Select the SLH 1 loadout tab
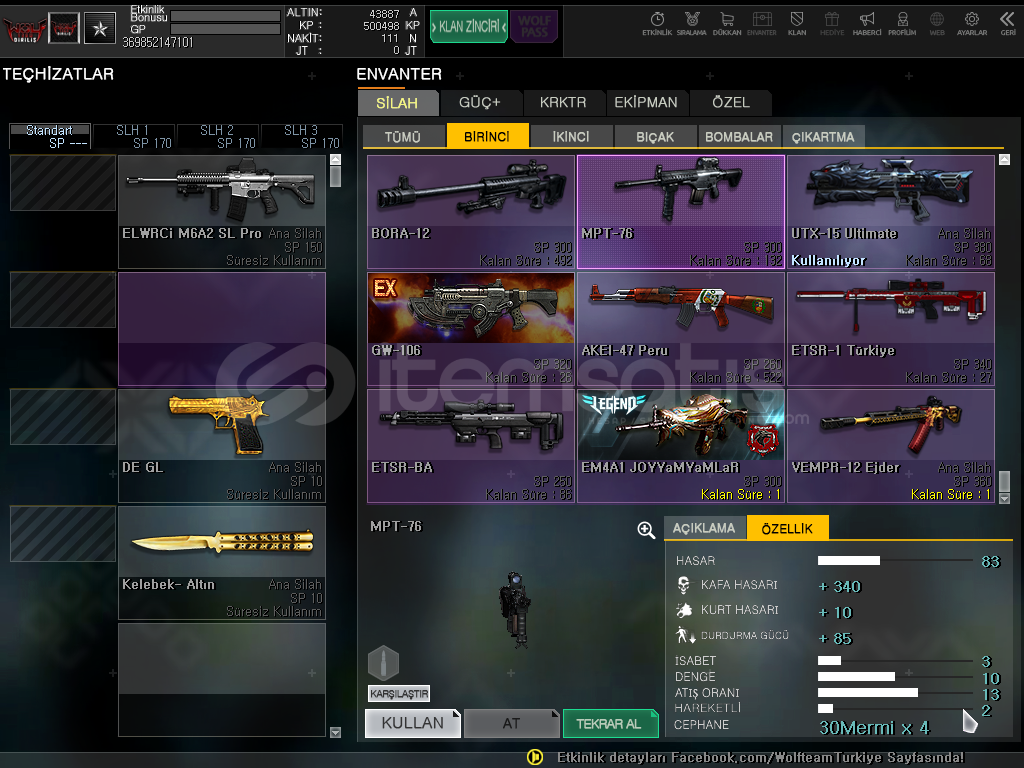The height and width of the screenshot is (768, 1024). (x=134, y=136)
